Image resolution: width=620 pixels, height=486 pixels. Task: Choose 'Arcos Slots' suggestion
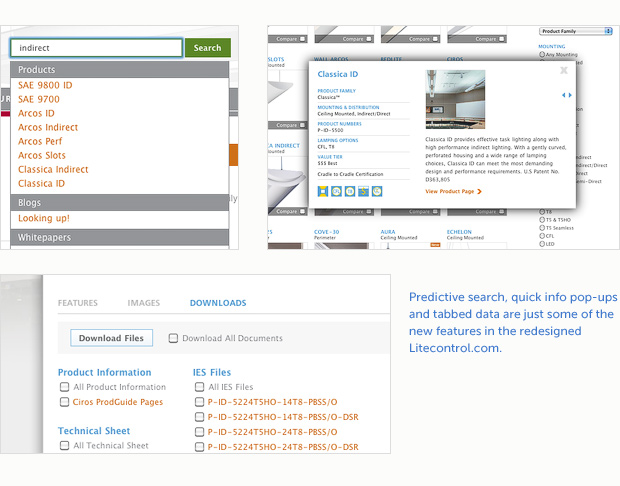42,155
